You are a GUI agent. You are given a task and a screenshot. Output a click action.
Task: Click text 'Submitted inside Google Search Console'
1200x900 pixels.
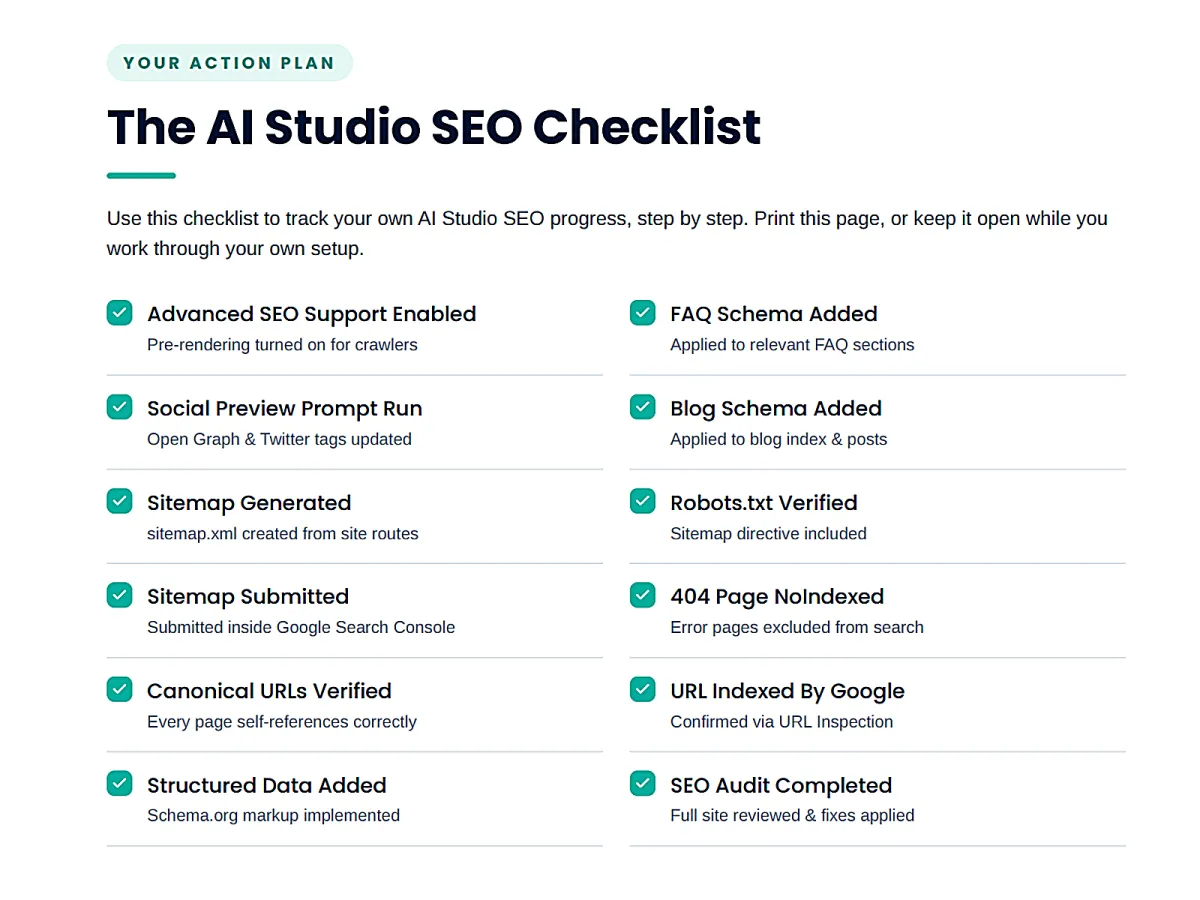click(301, 627)
